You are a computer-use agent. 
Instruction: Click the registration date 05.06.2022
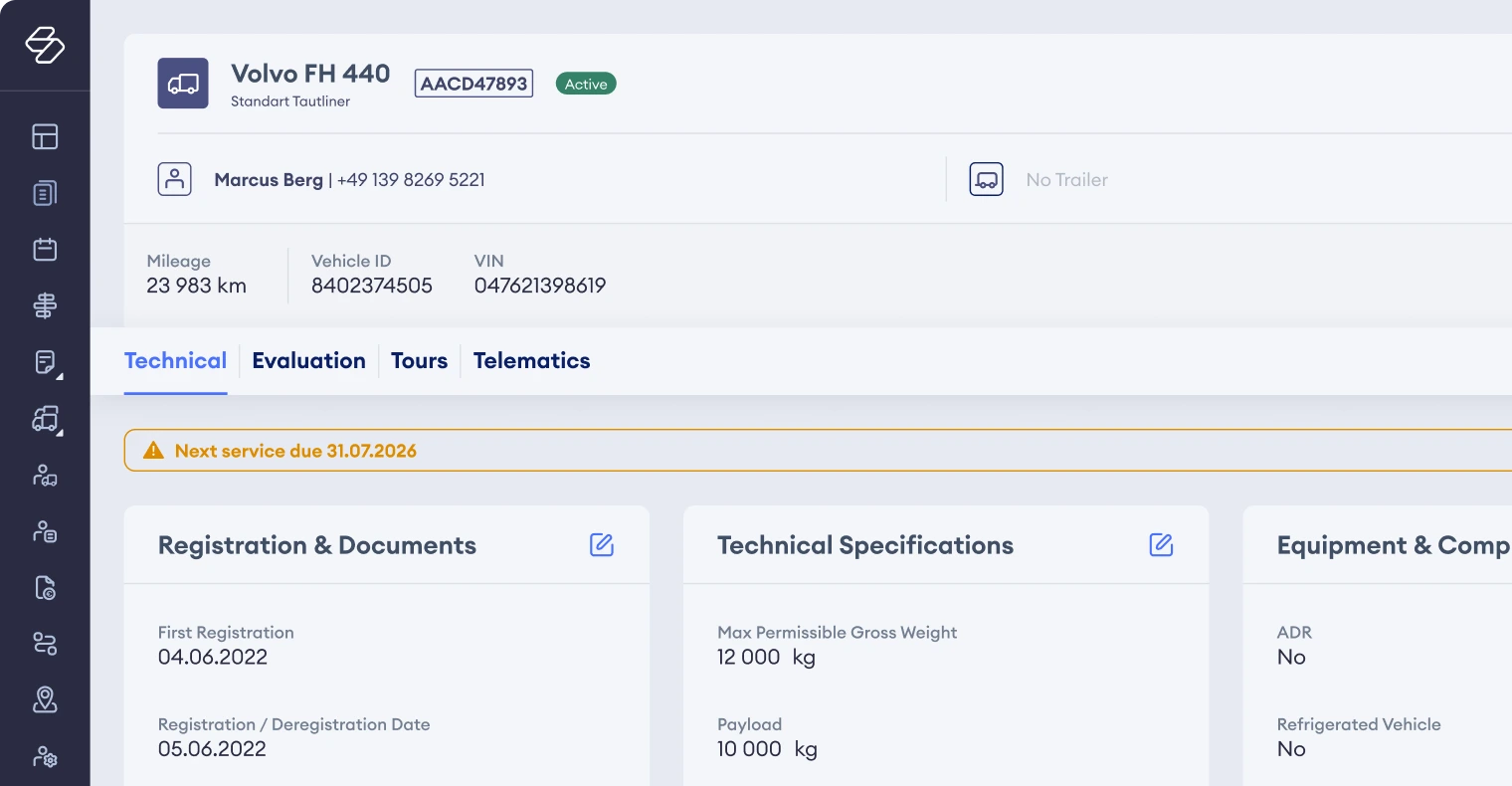[213, 749]
